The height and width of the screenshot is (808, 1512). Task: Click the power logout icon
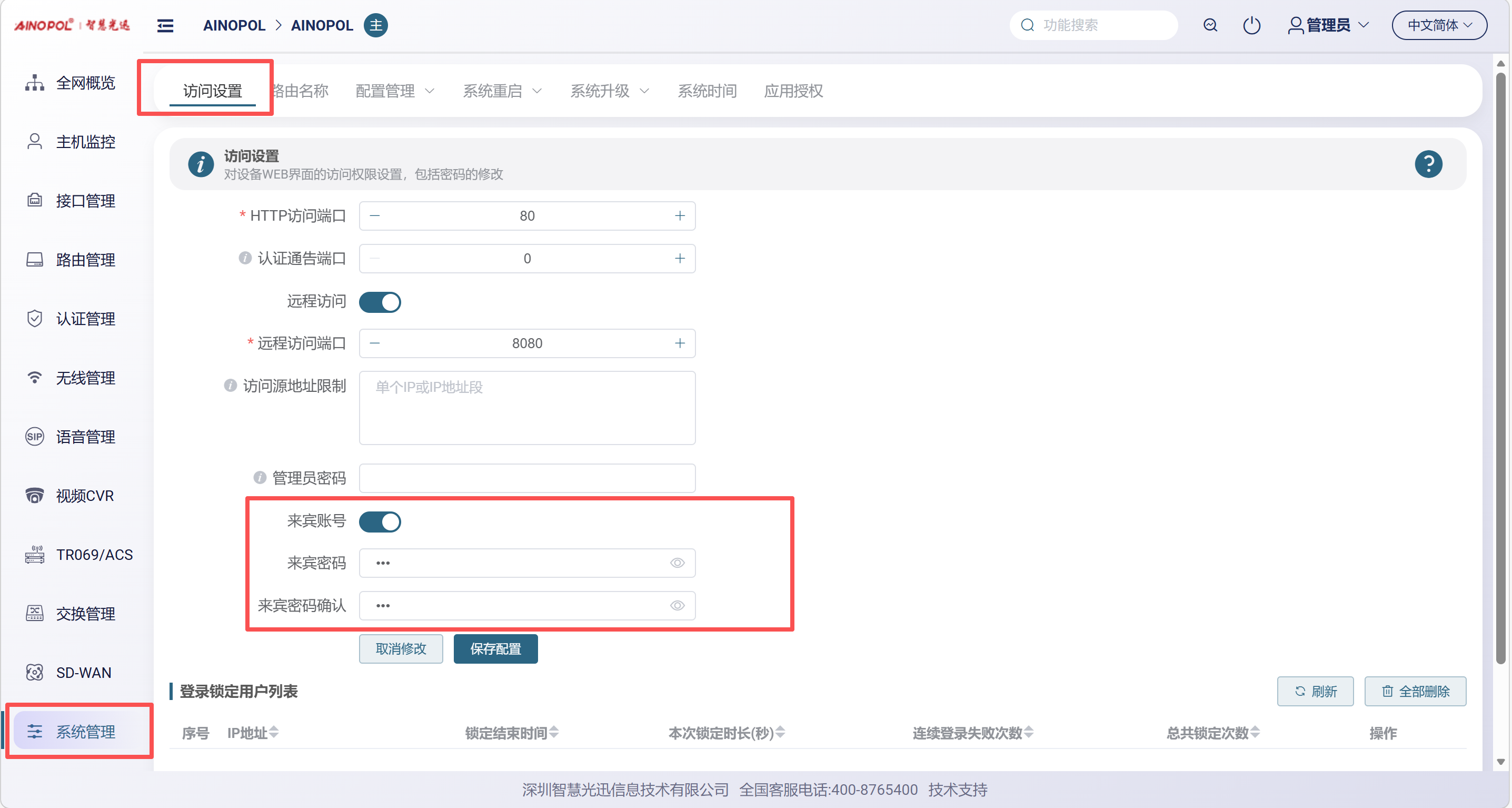tap(1251, 25)
